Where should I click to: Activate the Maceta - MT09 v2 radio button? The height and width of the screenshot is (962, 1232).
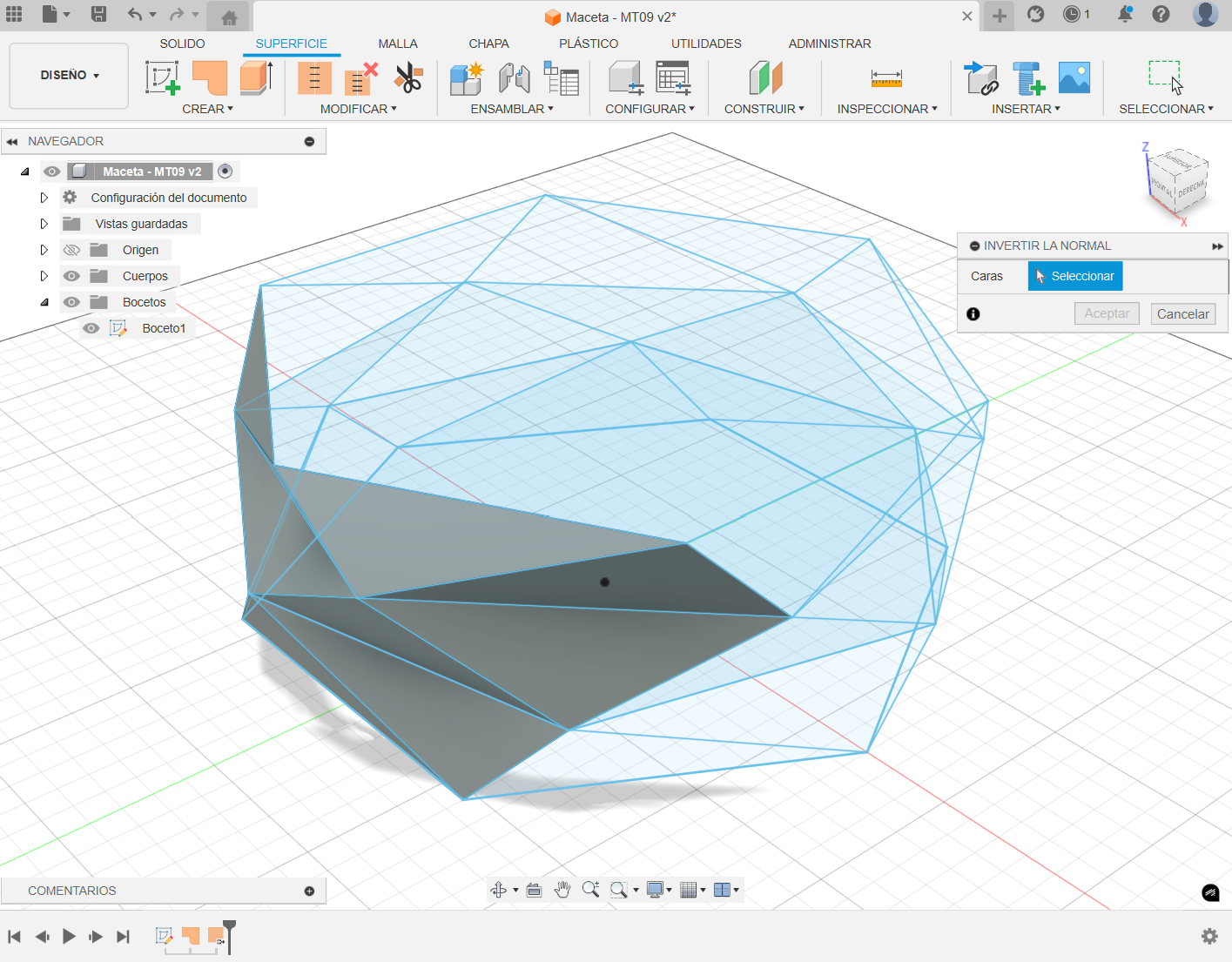[225, 172]
